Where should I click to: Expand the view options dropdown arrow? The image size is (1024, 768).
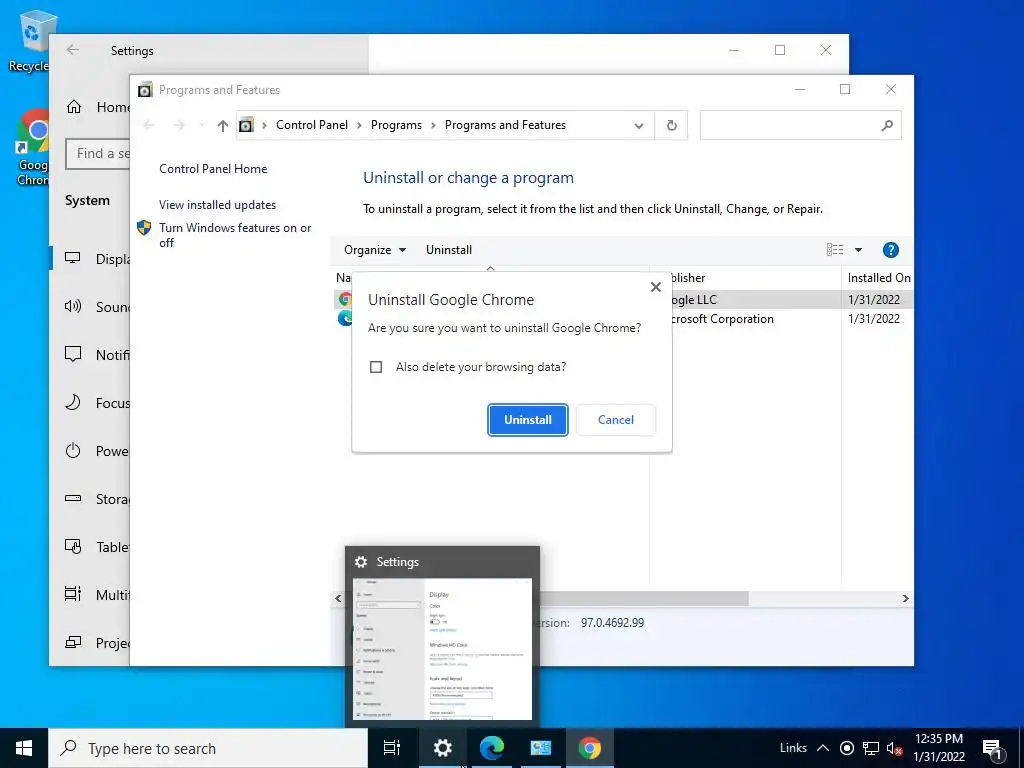coord(858,249)
